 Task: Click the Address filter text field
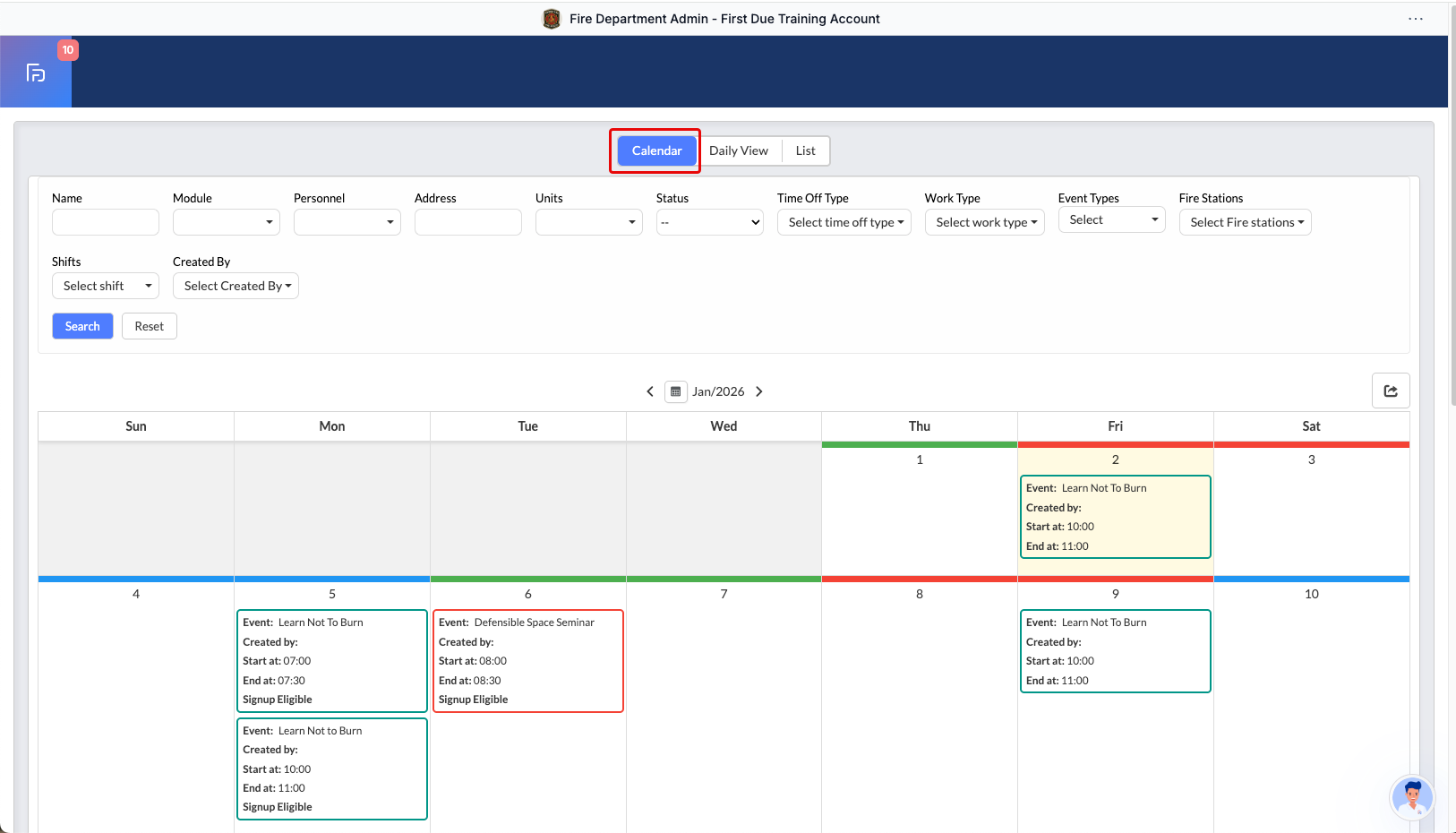point(467,222)
